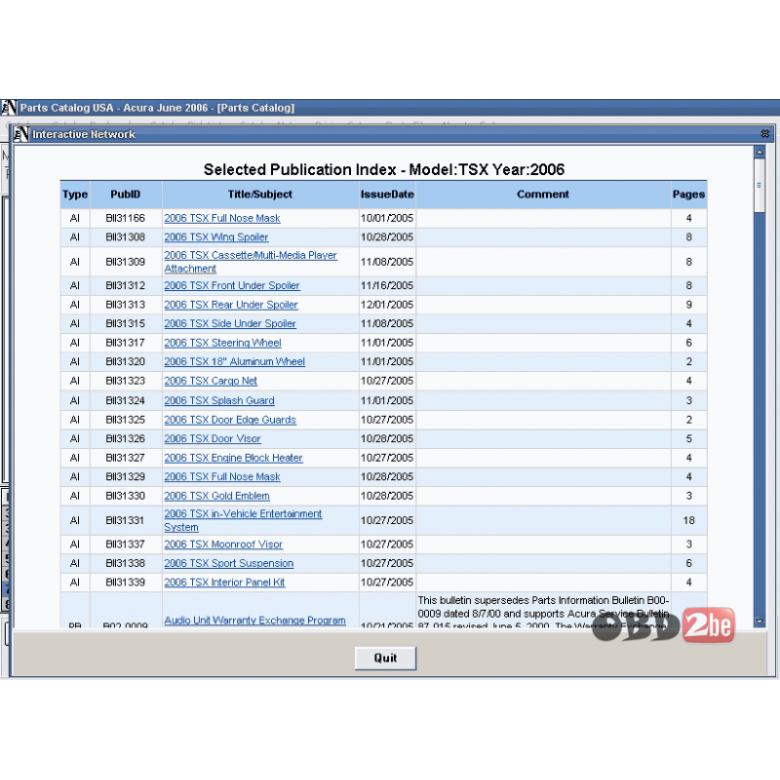Select PubID cell BII31320

coord(125,362)
